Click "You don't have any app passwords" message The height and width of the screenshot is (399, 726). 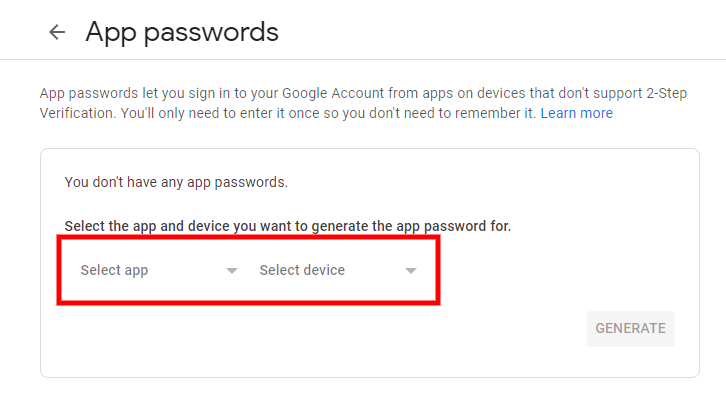point(176,182)
